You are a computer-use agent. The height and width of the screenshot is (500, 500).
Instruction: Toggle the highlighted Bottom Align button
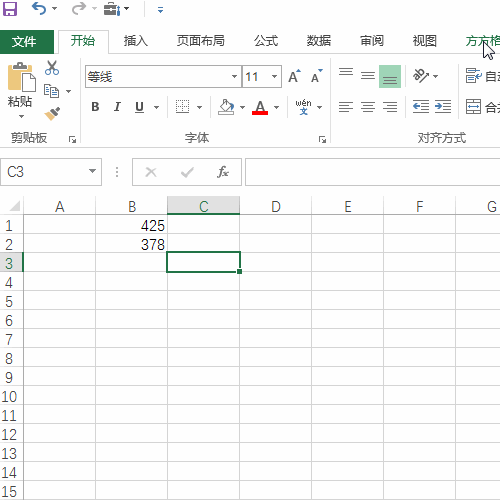coord(390,76)
